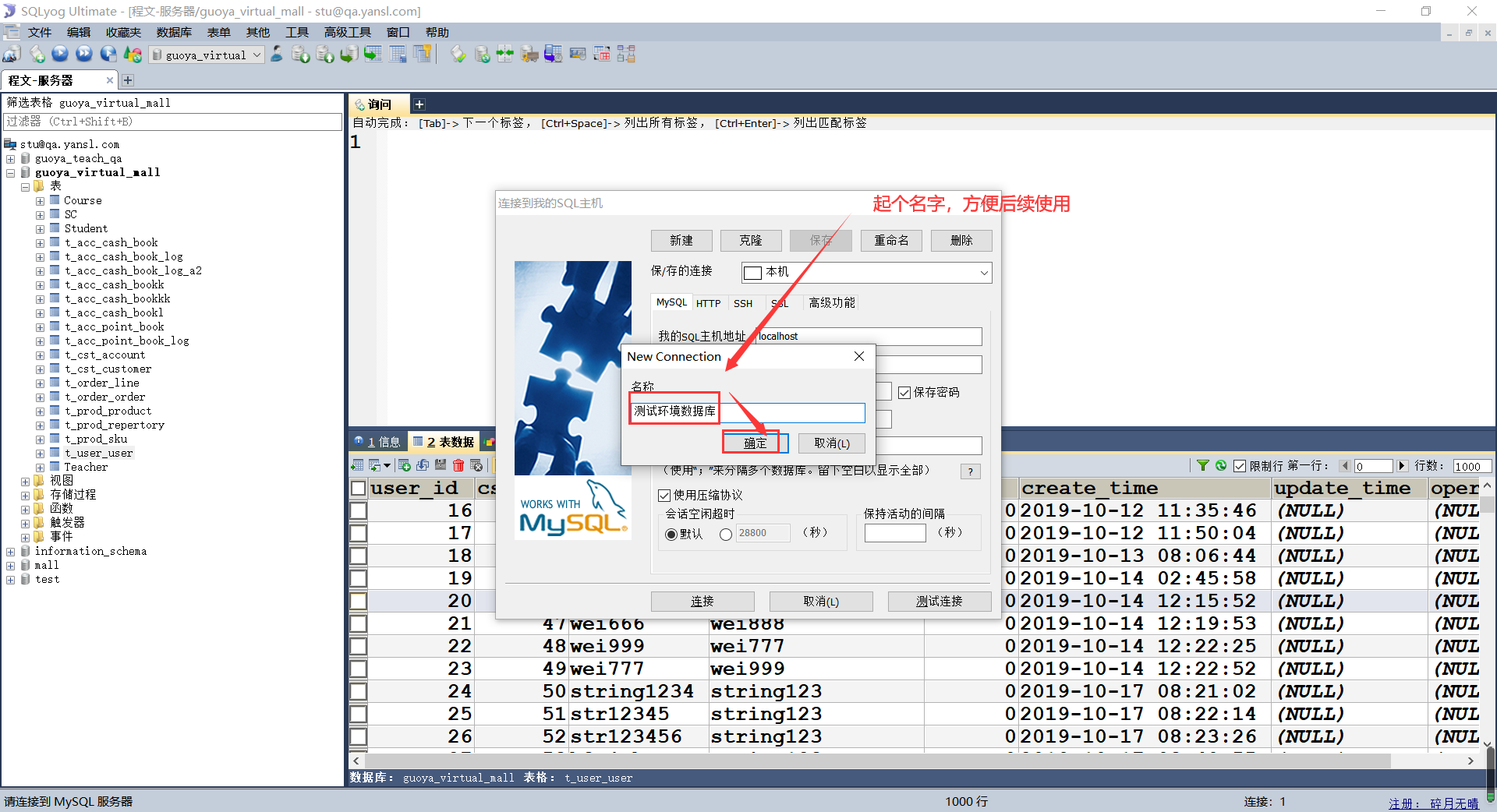Click the new connection toolbar icon
The width and height of the screenshot is (1497, 812).
[12, 54]
